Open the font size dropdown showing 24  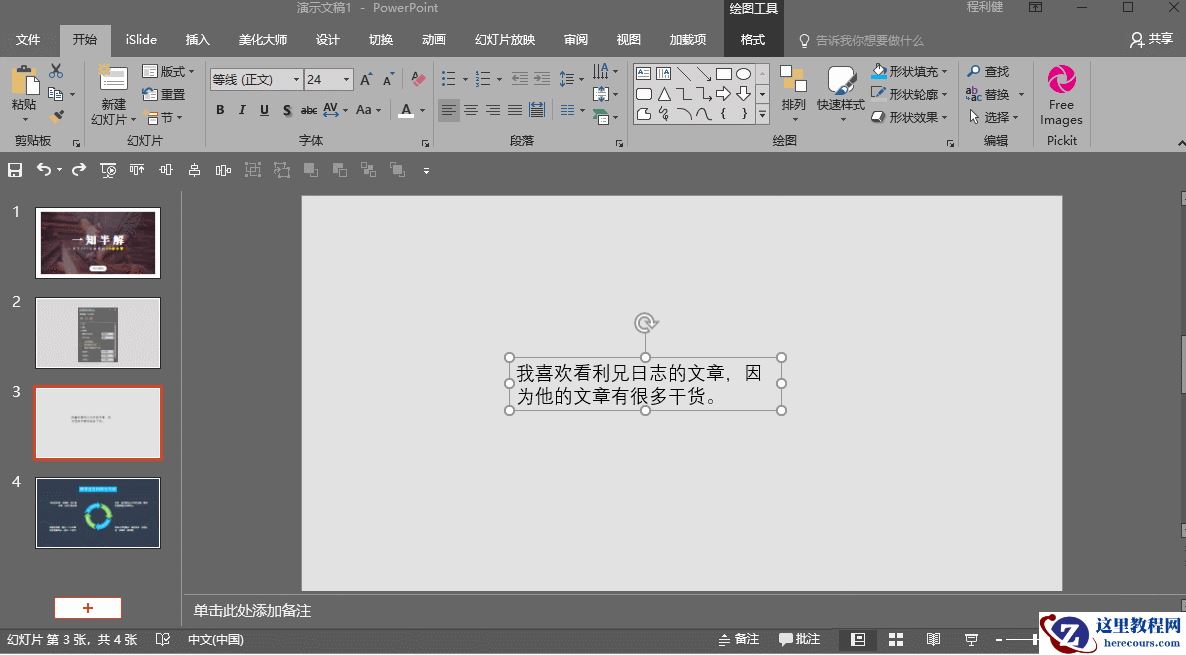point(347,80)
